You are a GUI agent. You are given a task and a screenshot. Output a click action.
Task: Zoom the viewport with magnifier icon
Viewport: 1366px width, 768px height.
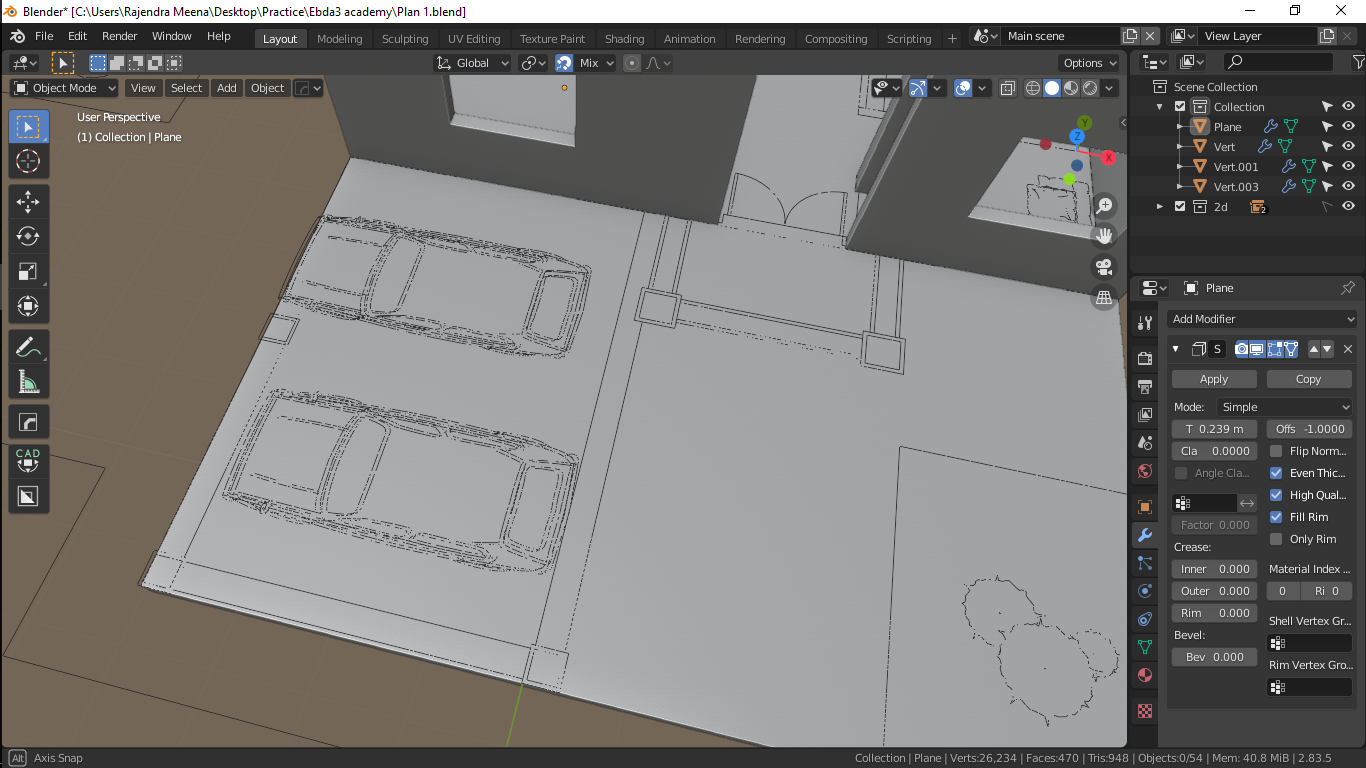[1104, 206]
